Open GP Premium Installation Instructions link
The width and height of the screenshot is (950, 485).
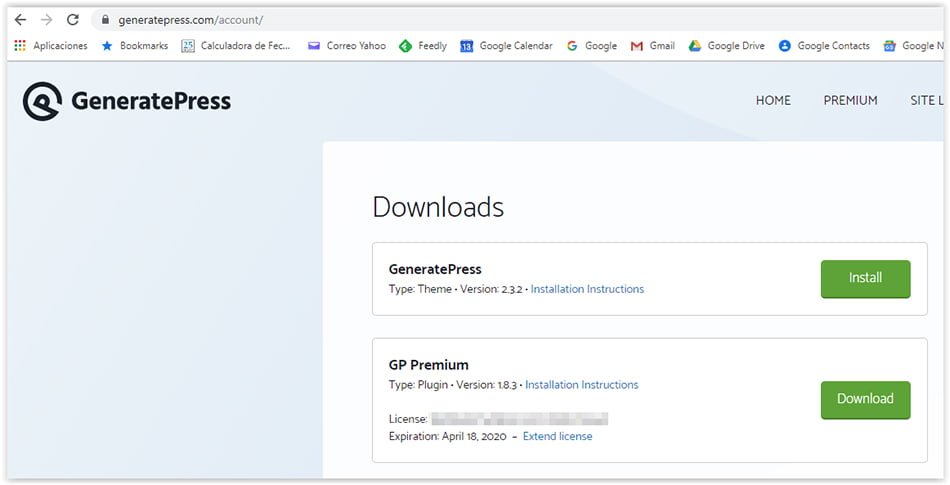click(582, 385)
